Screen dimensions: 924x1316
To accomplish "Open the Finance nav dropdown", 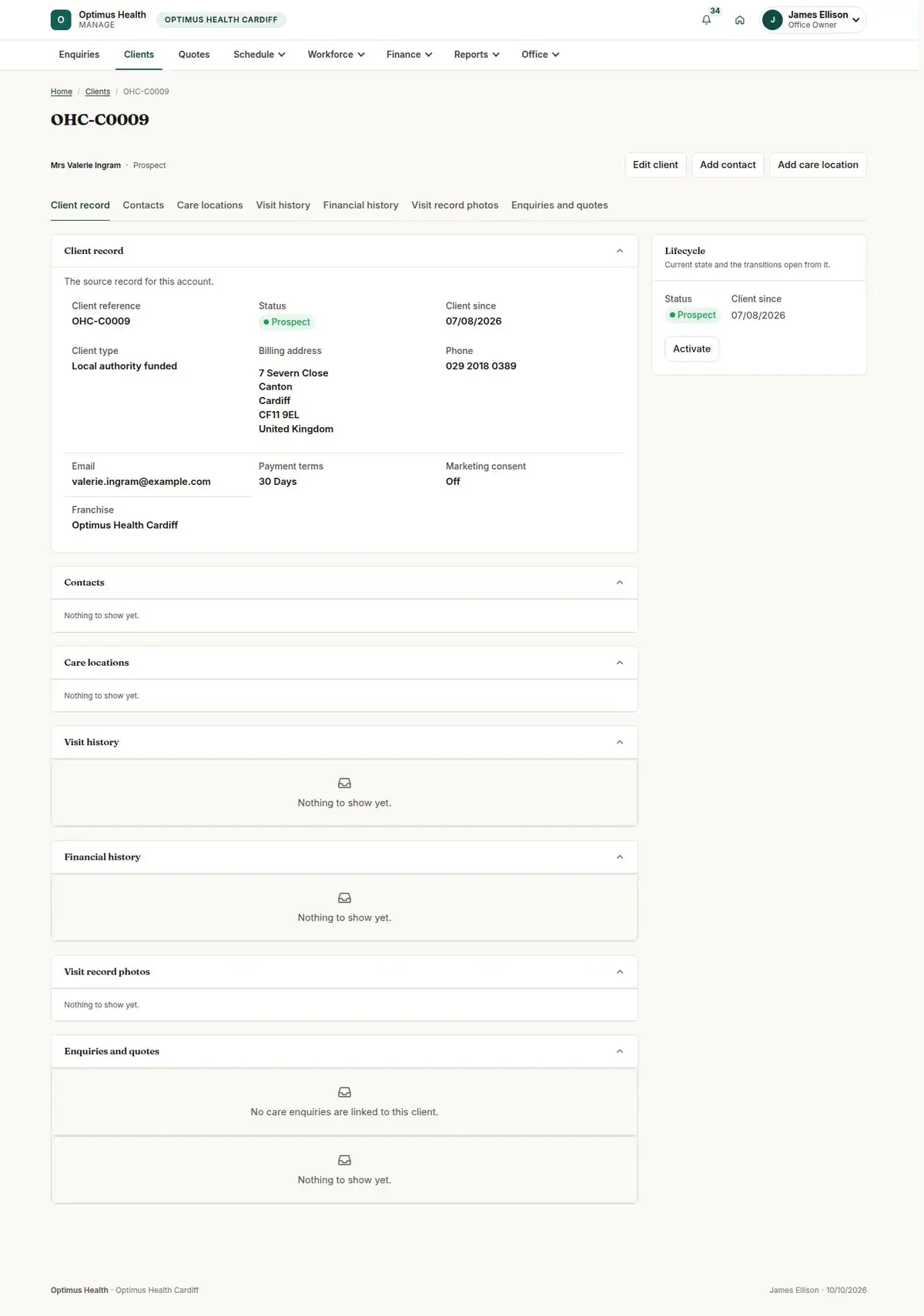I will tap(409, 55).
